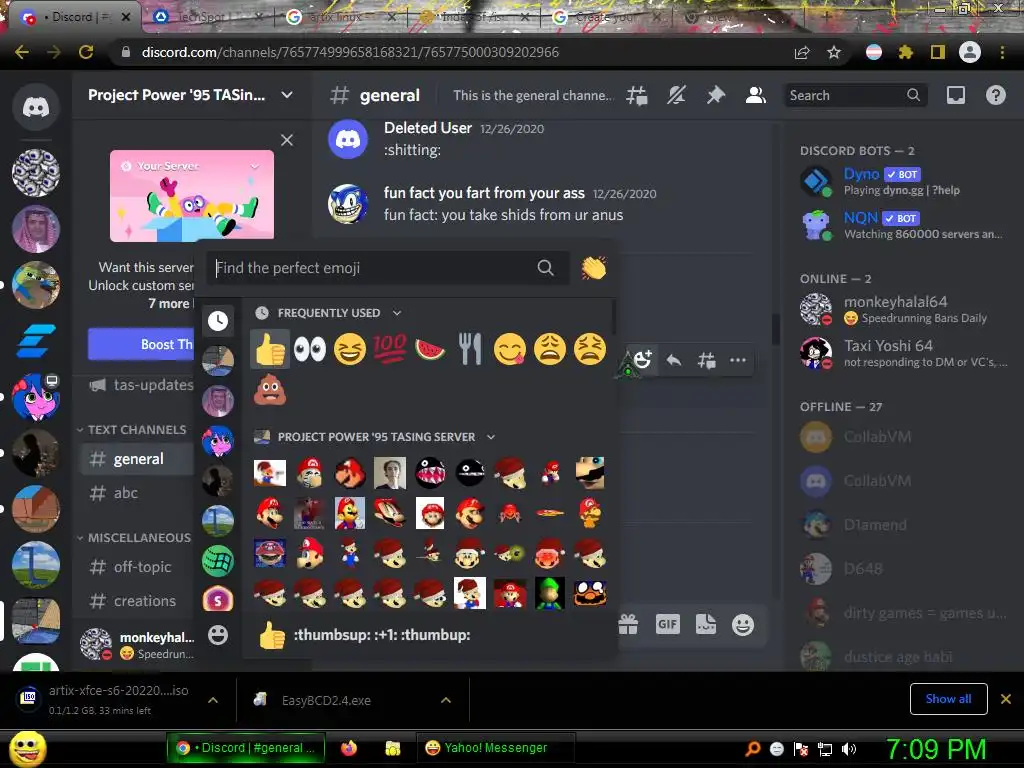Open more options three dots on message
This screenshot has width=1024, height=768.
click(x=738, y=360)
